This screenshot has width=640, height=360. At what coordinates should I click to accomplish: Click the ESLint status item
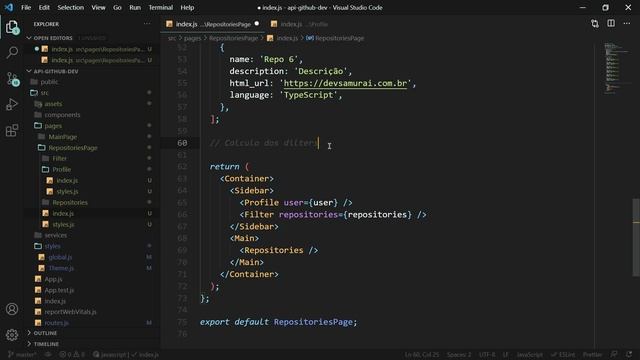[563, 354]
